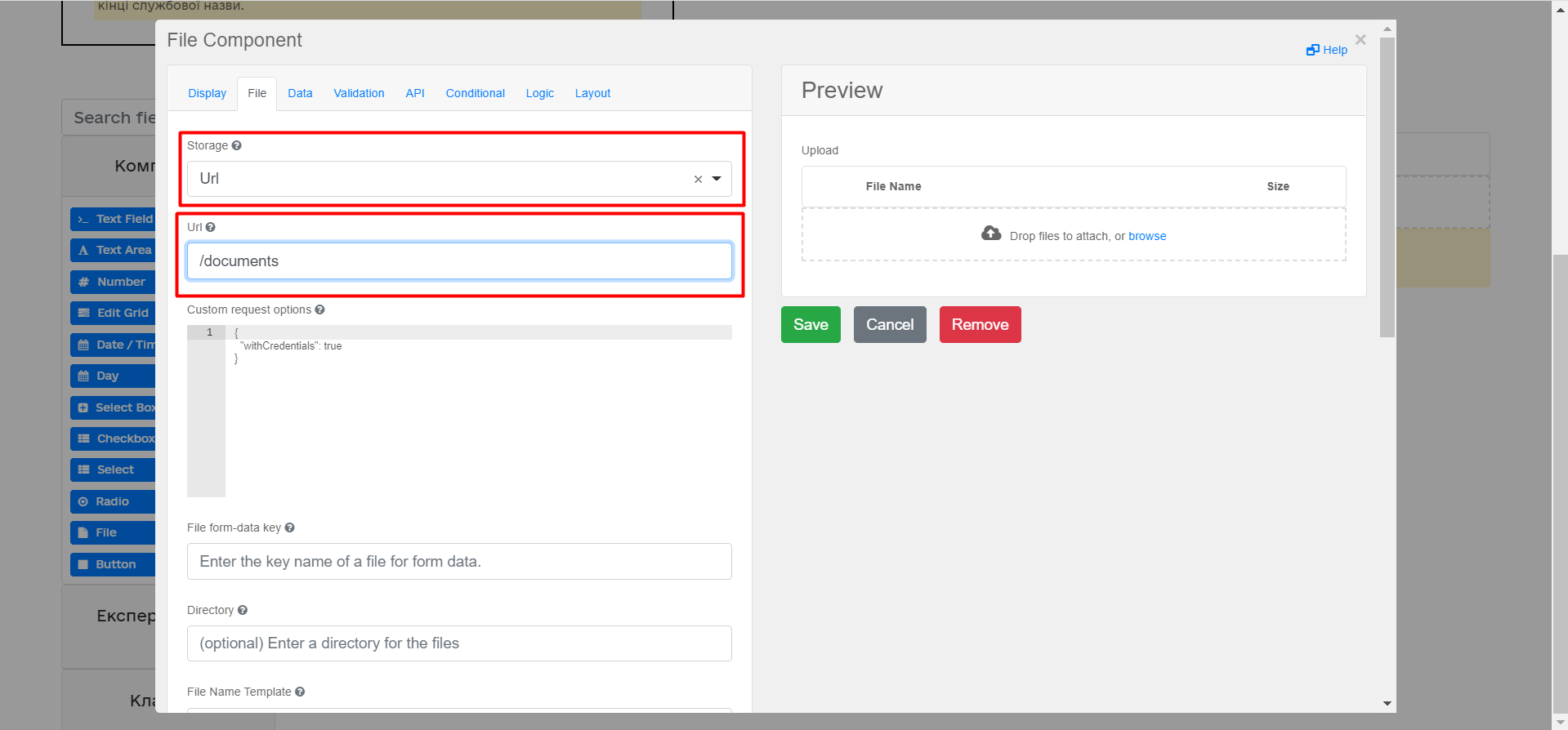The image size is (1568, 730).
Task: Go to the Conditional tab
Action: tap(475, 93)
